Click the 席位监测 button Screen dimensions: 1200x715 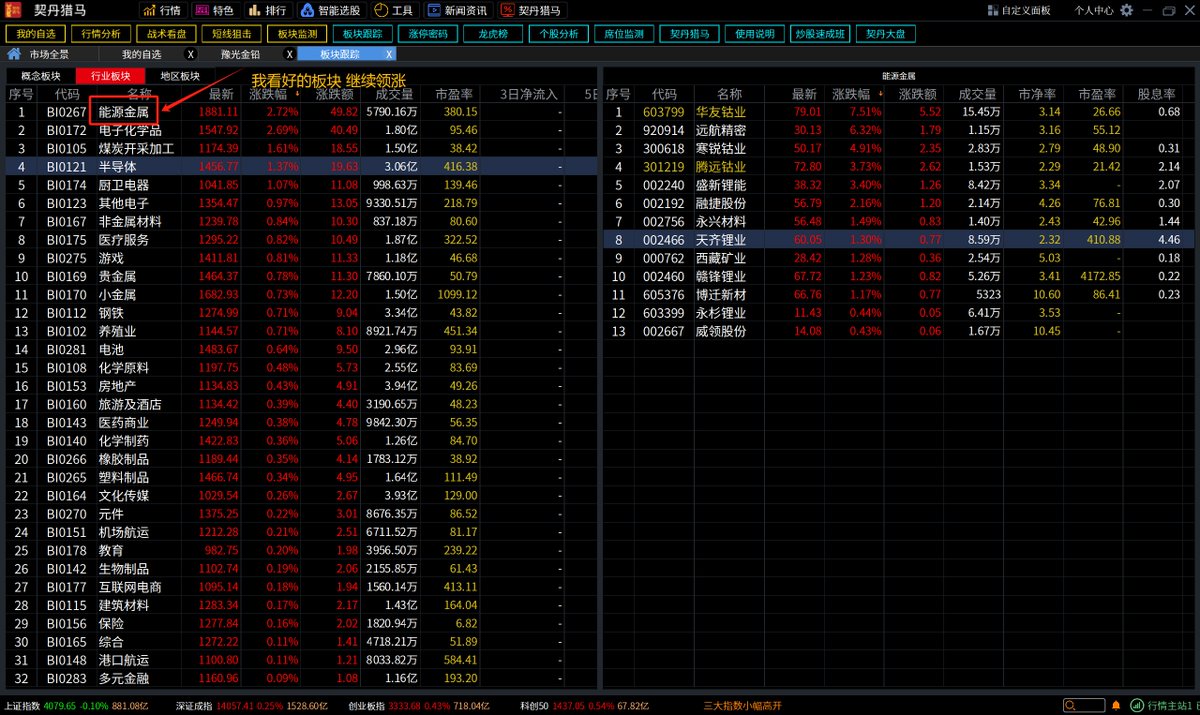pyautogui.click(x=624, y=33)
